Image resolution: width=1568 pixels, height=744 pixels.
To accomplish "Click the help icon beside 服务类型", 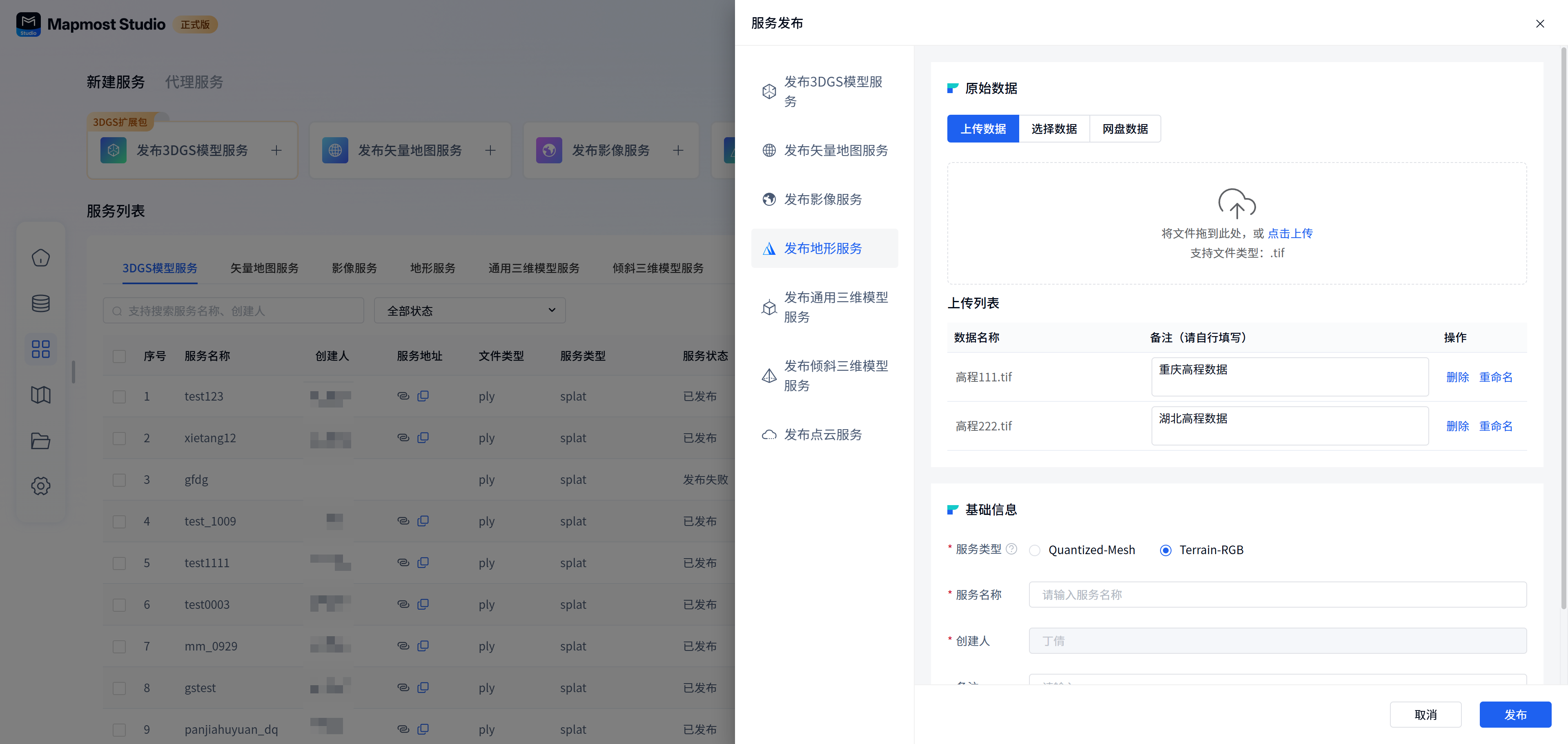I will tap(1011, 548).
